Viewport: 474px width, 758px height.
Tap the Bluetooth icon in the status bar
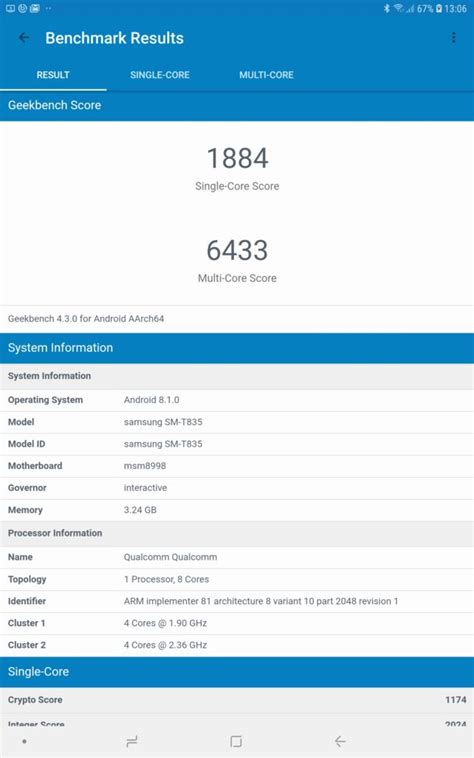[387, 8]
